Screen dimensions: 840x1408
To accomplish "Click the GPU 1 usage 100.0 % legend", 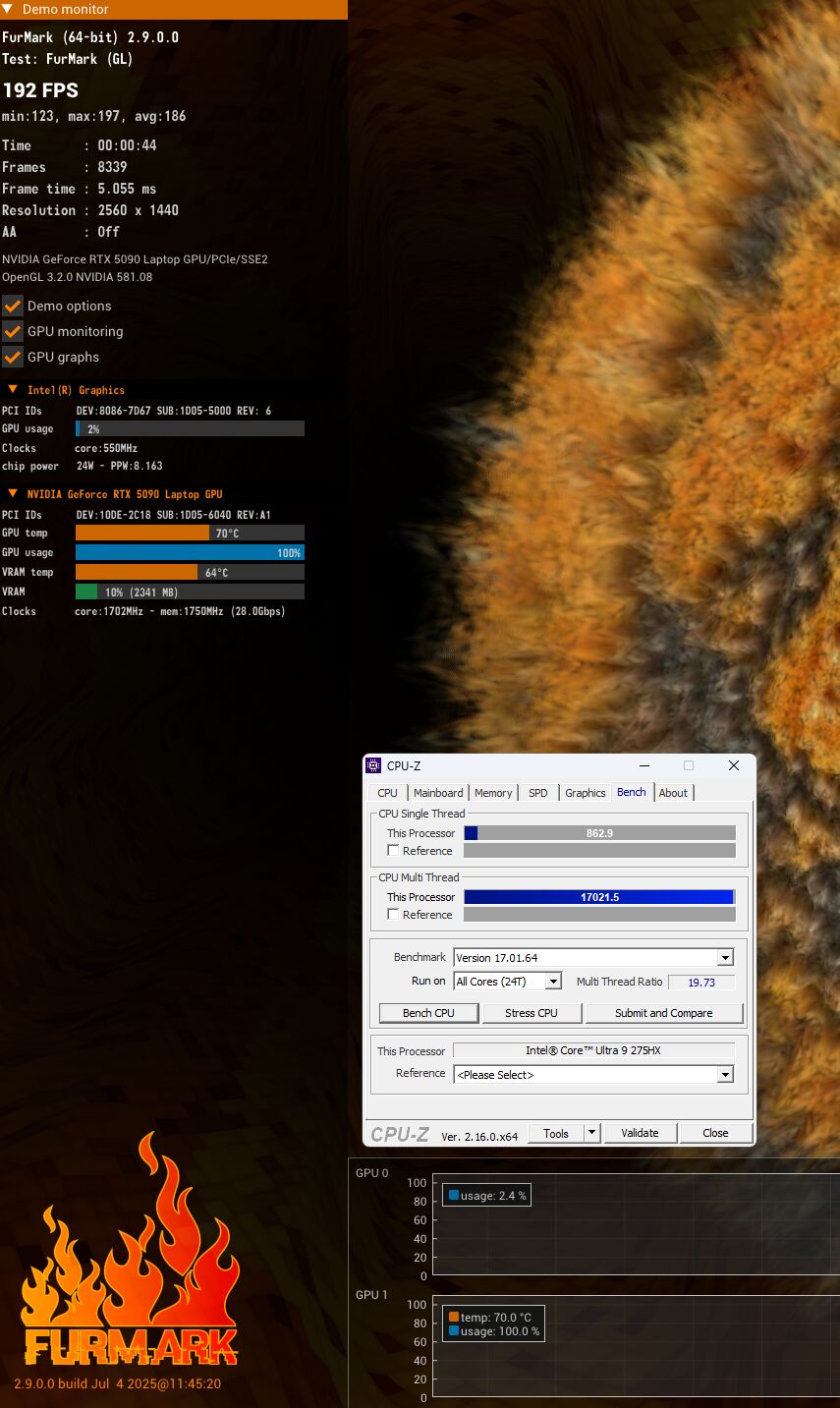I will (493, 1330).
